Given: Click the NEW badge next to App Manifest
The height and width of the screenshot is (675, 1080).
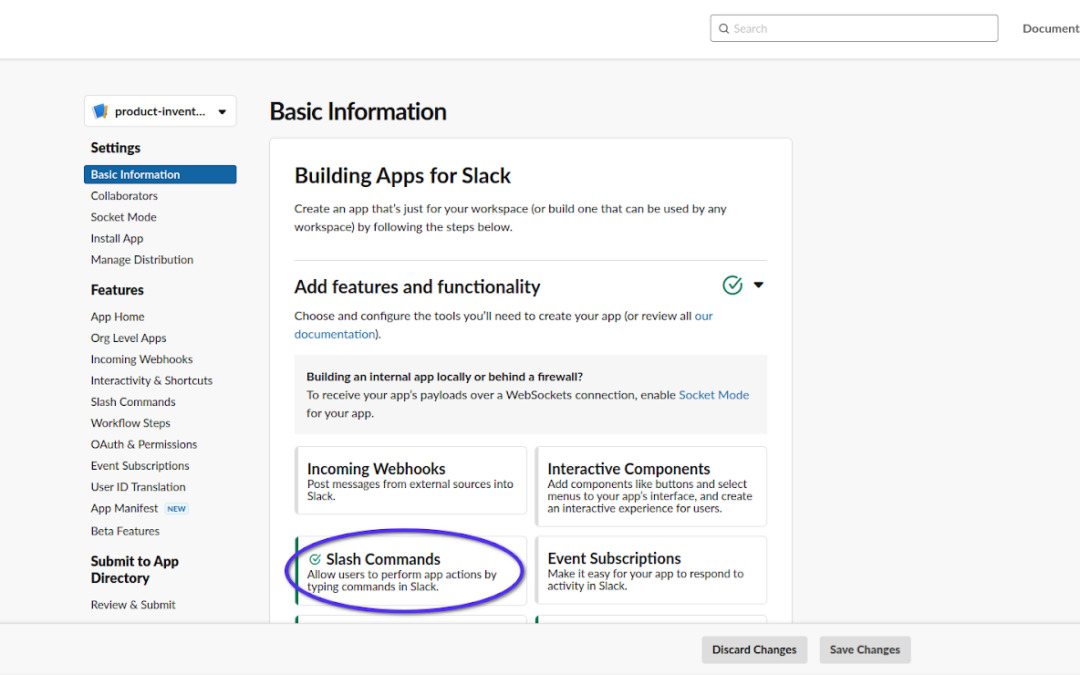Looking at the screenshot, I should pos(176,509).
